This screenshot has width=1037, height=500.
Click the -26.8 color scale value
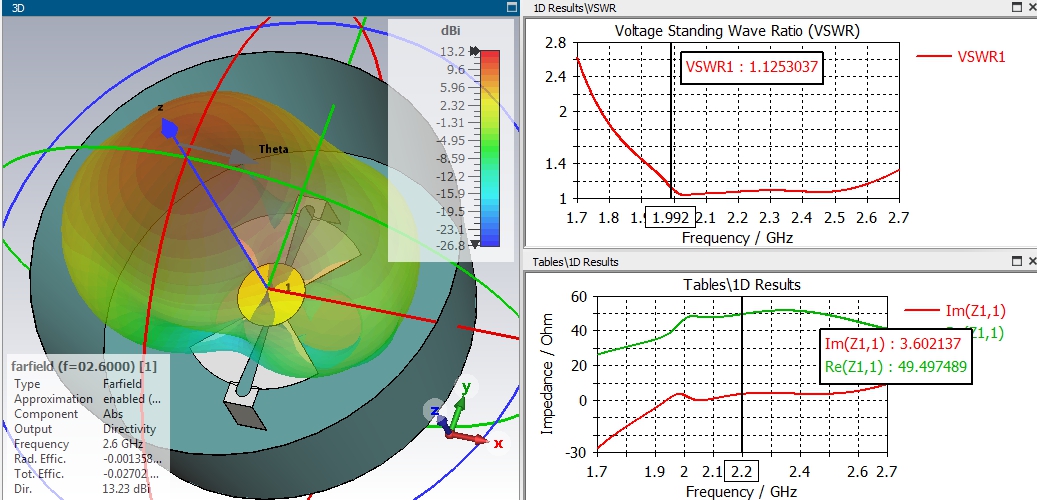451,246
